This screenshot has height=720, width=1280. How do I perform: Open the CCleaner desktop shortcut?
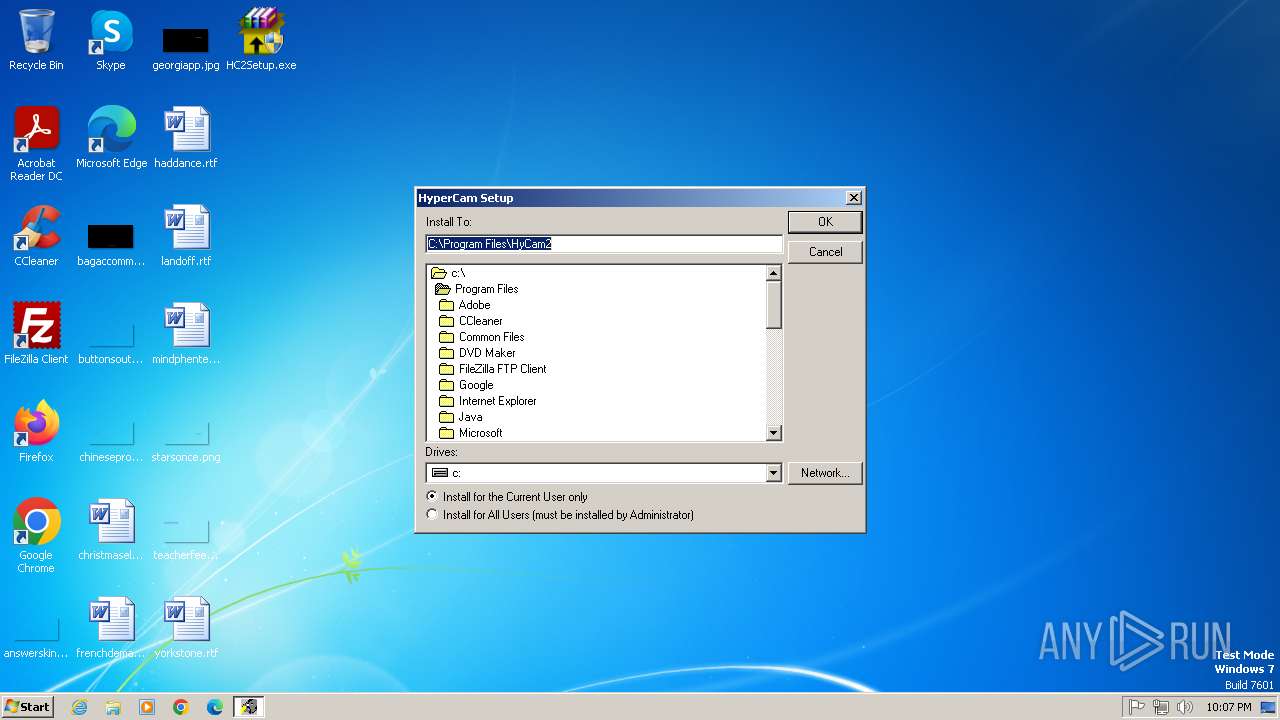36,236
